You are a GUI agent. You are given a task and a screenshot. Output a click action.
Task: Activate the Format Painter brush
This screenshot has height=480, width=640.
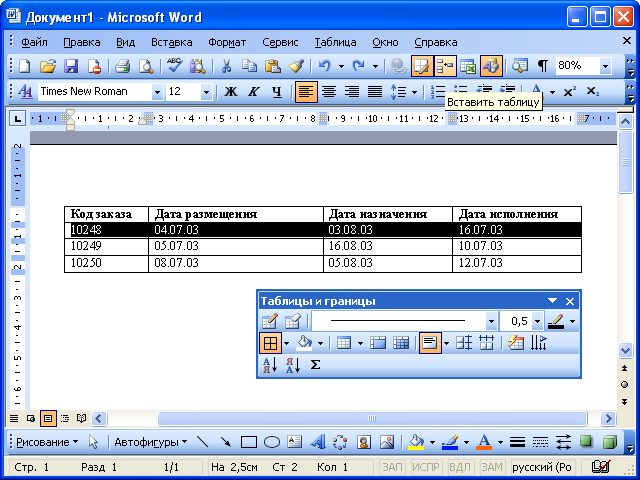(x=296, y=66)
